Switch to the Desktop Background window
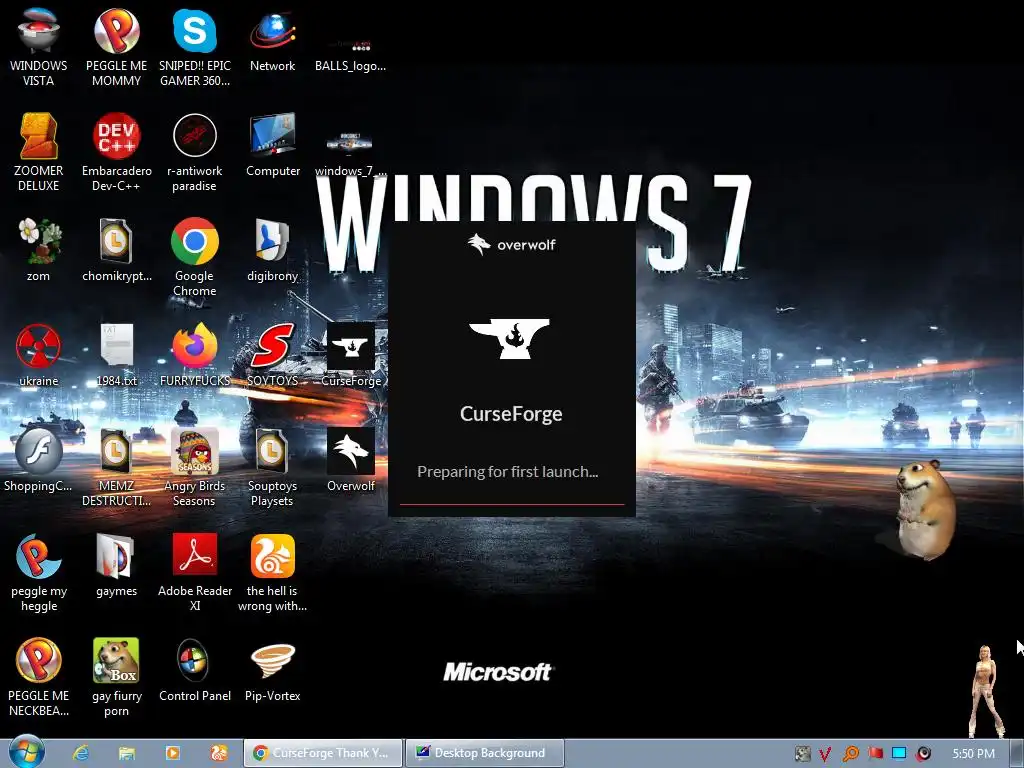 [x=485, y=753]
